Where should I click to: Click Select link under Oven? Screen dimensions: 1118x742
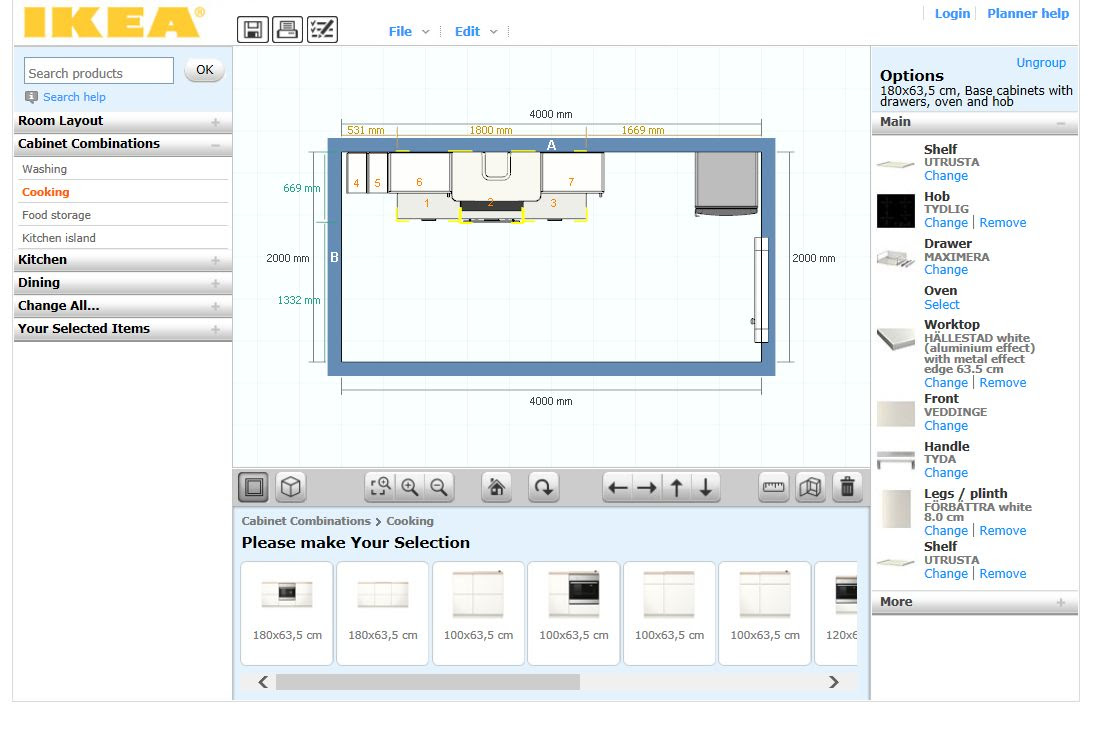pyautogui.click(x=942, y=304)
